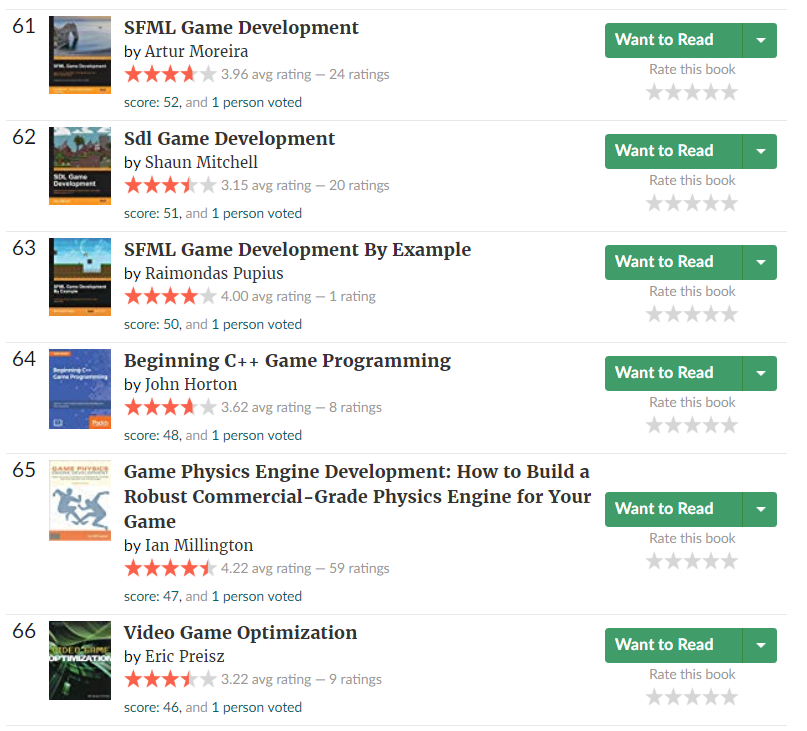Rate Sdl Game Development two stars
Screen dimensions: 807x731
tap(673, 203)
